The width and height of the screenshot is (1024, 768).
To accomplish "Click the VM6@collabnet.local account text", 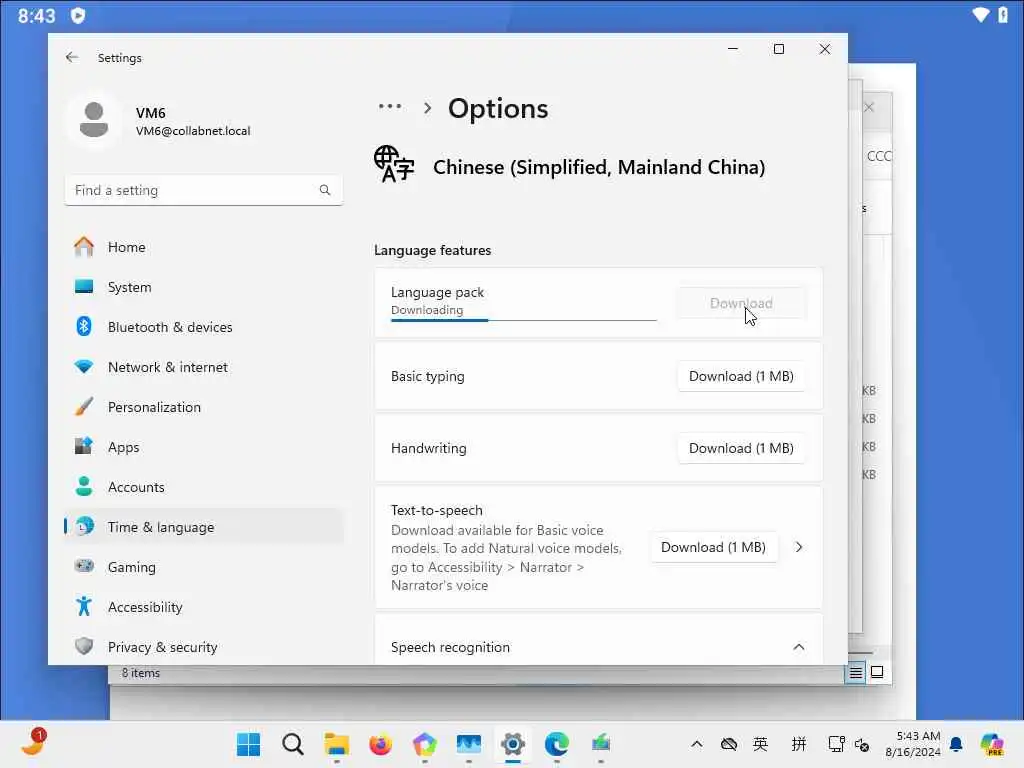I will click(193, 131).
